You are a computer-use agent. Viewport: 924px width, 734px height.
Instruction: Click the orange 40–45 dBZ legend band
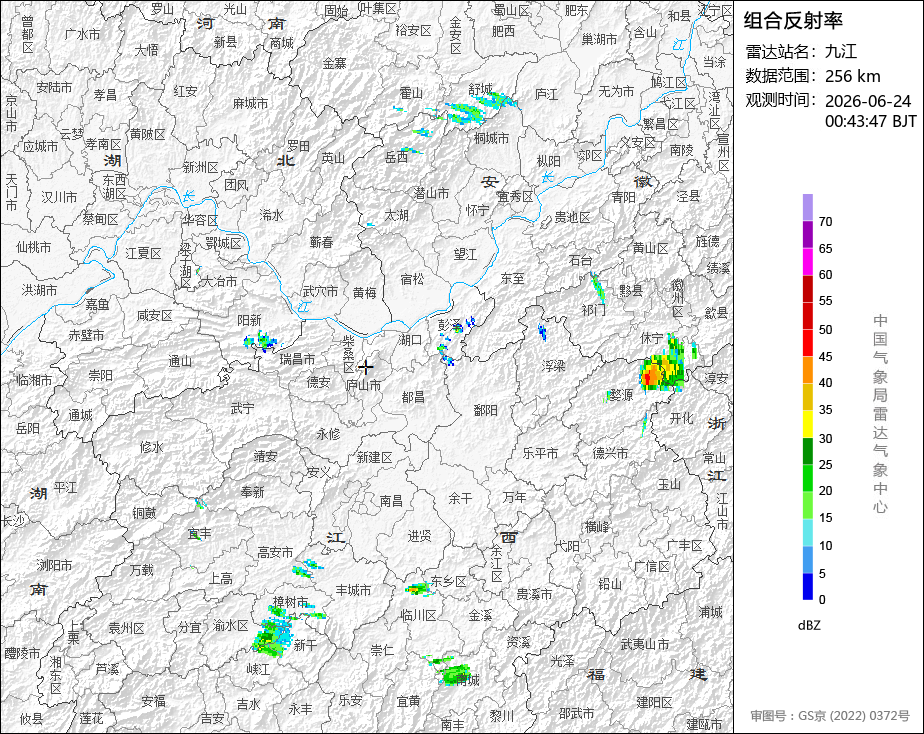(x=807, y=369)
